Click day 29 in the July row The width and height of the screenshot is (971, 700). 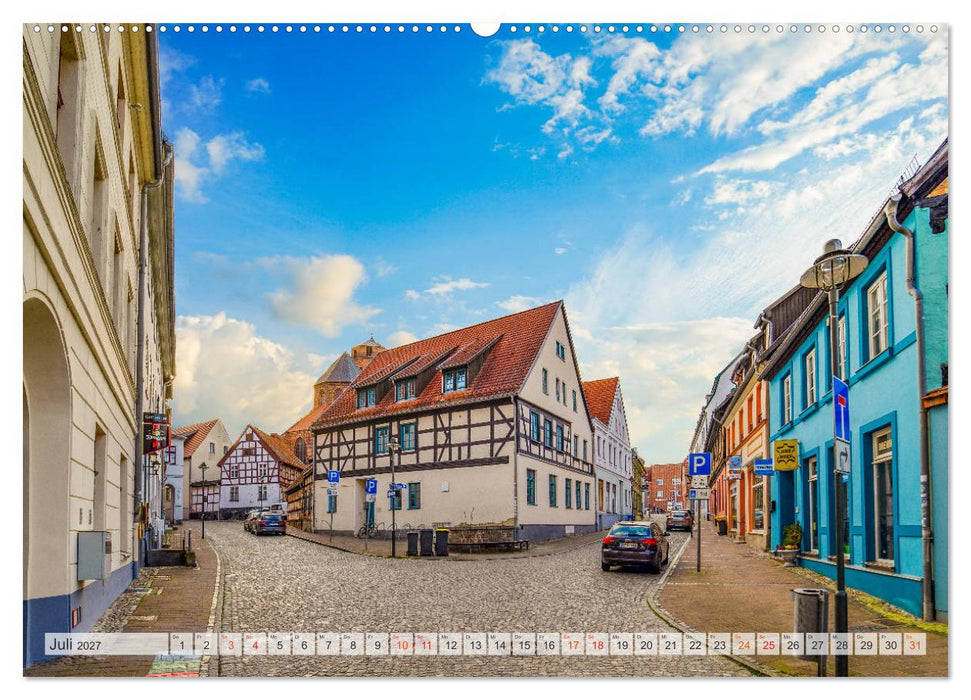tap(866, 644)
